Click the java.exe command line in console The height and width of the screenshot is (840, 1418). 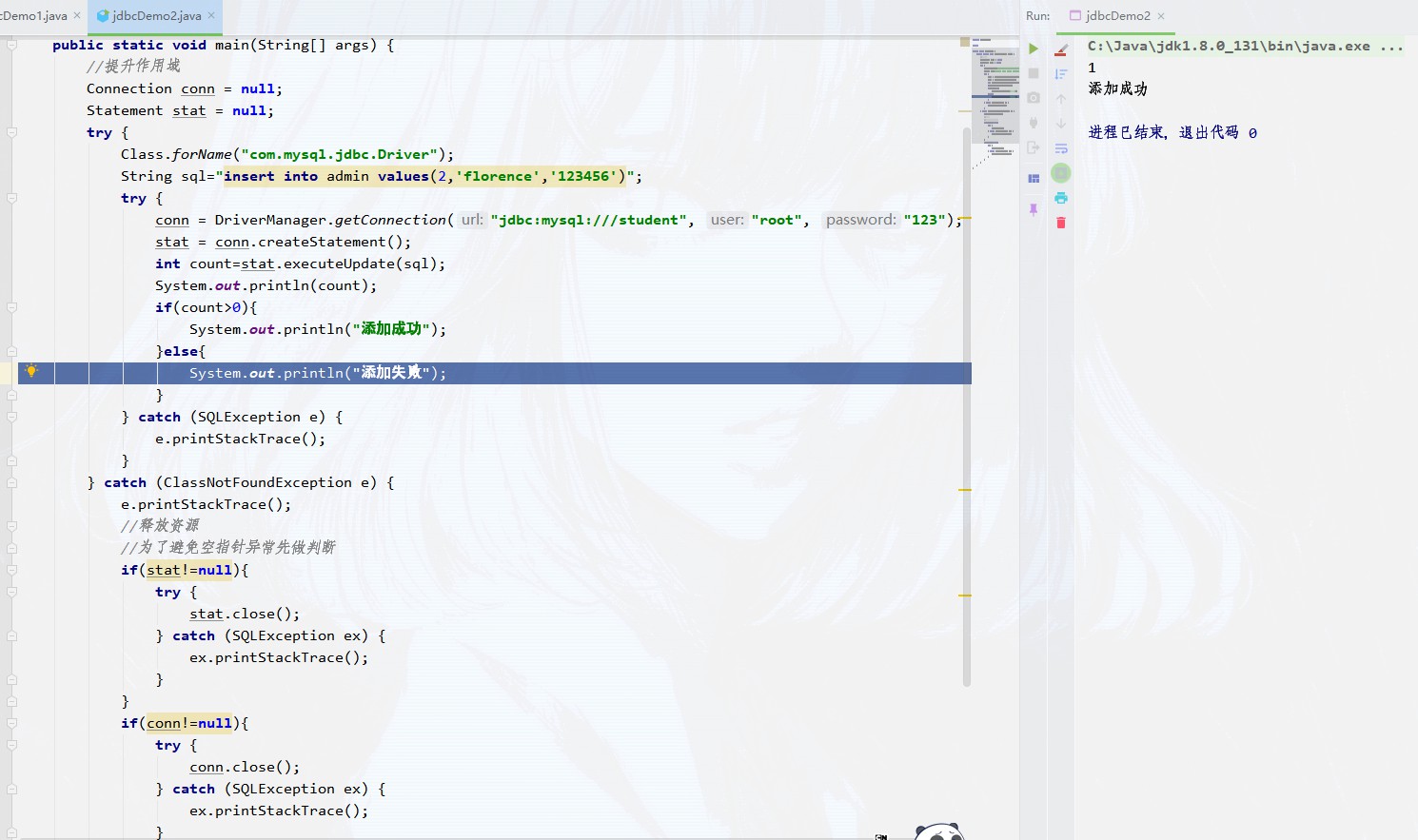1229,46
